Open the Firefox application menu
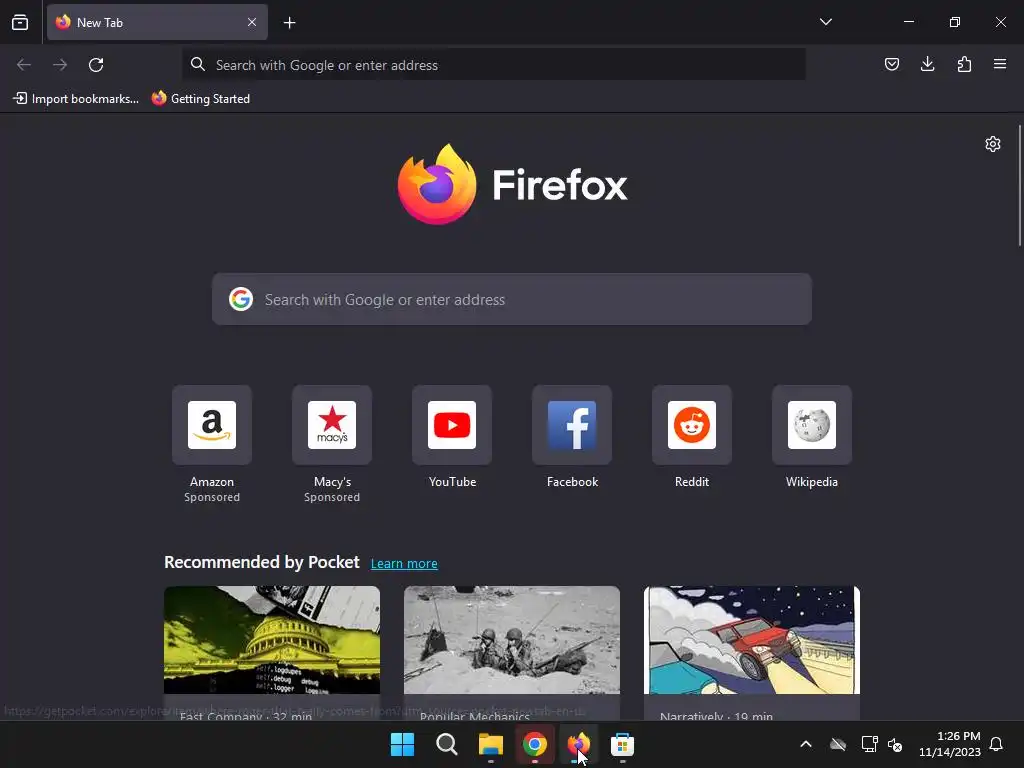The width and height of the screenshot is (1024, 768). (1000, 64)
